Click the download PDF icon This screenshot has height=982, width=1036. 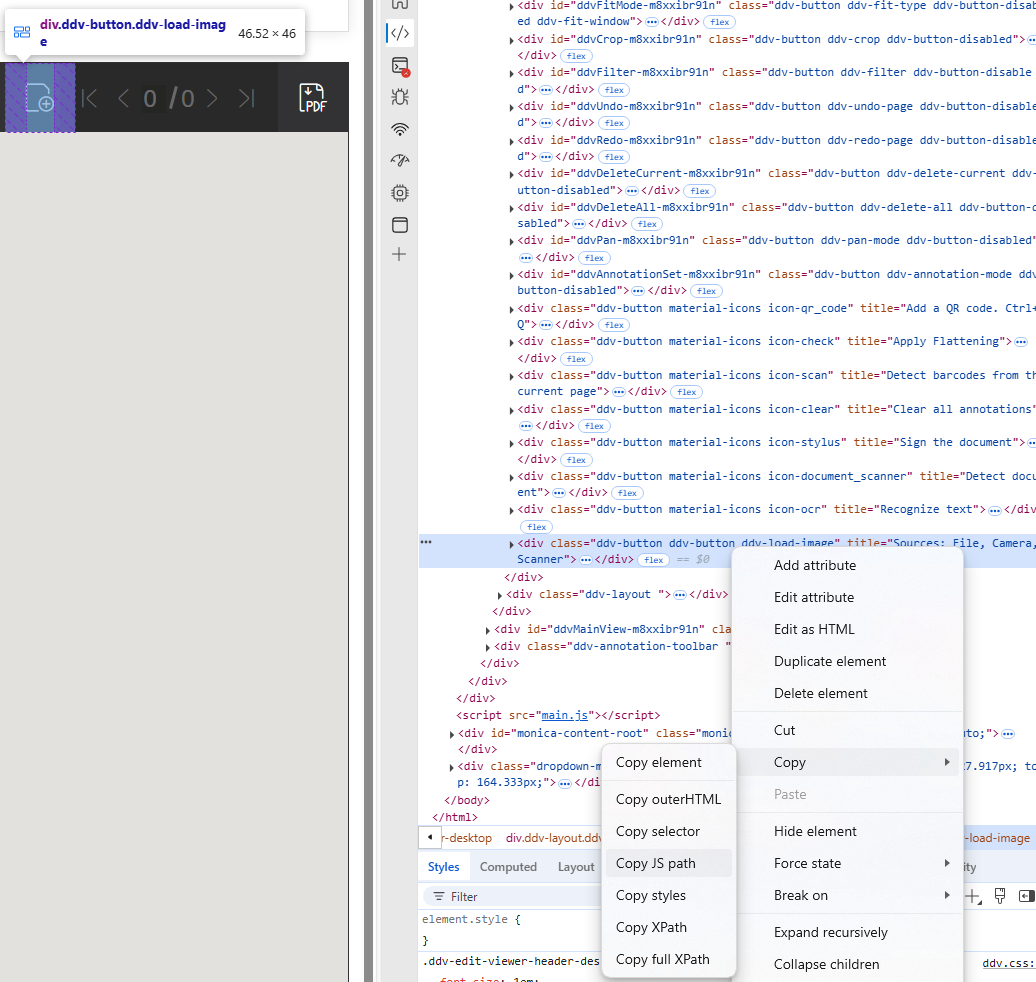click(x=313, y=98)
